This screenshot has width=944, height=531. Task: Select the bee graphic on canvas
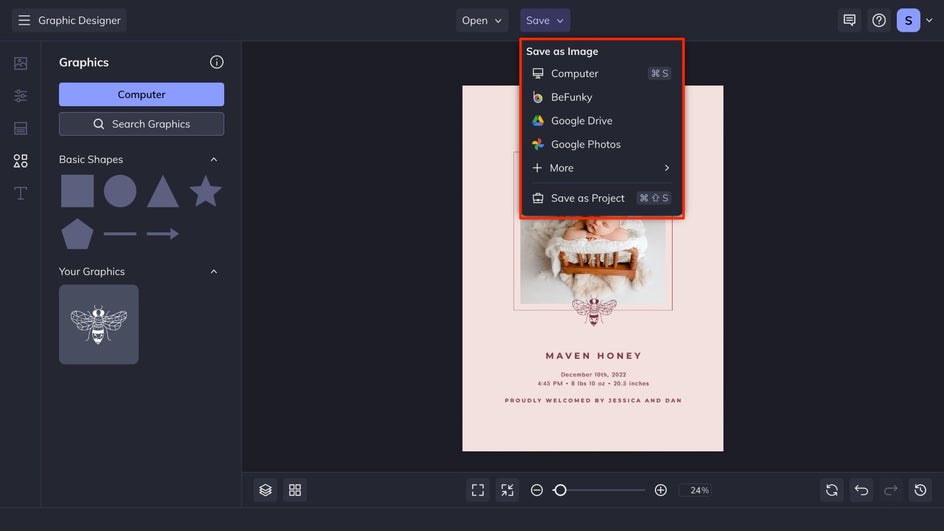594,311
